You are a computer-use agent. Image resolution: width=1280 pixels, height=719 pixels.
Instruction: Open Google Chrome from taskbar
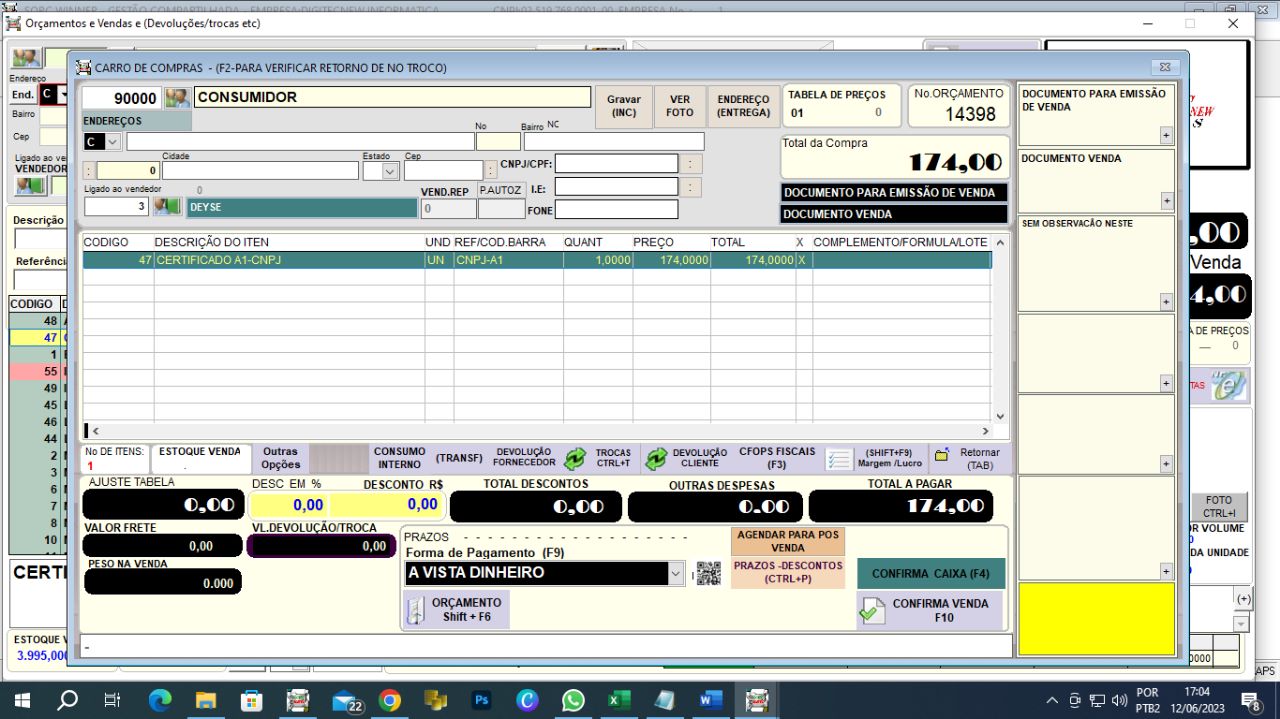tap(390, 700)
